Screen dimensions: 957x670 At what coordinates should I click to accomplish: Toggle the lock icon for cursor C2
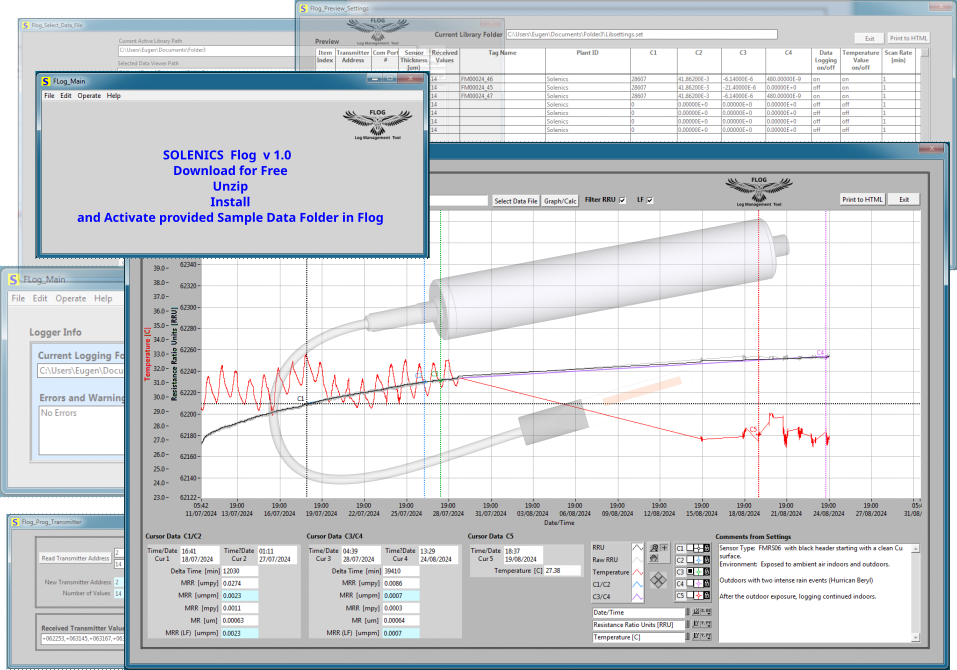tap(707, 560)
